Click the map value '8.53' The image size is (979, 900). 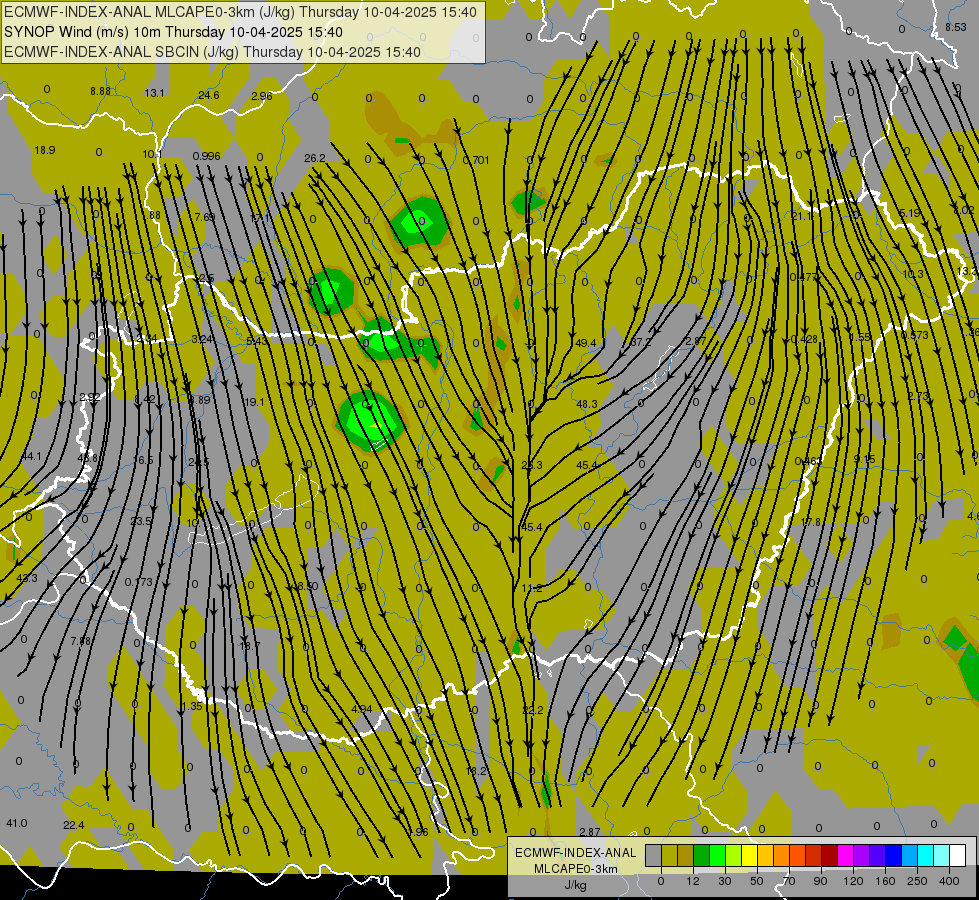click(x=955, y=27)
